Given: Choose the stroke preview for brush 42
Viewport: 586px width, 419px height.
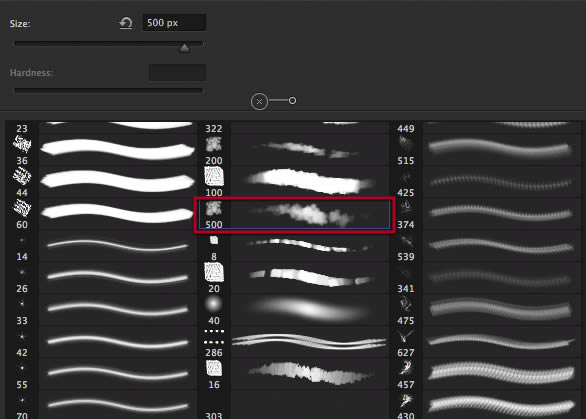Looking at the screenshot, I should coord(118,342).
